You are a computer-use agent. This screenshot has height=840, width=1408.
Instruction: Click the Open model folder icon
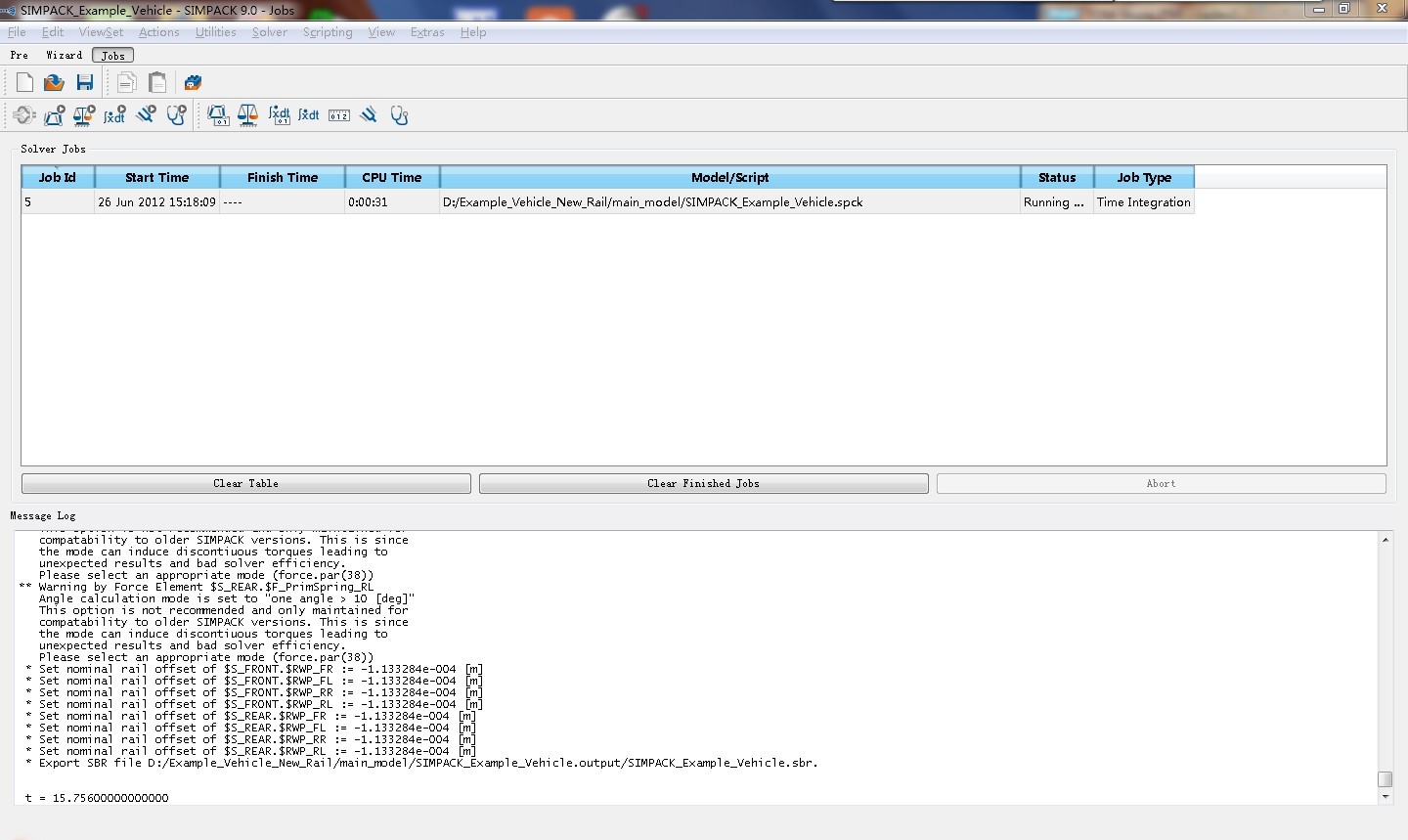point(55,83)
